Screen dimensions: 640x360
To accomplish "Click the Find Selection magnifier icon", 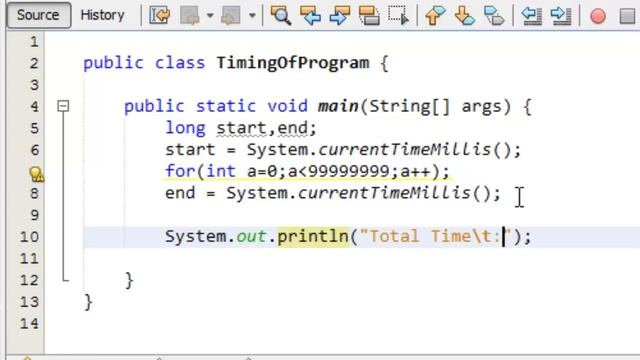I will coord(281,16).
